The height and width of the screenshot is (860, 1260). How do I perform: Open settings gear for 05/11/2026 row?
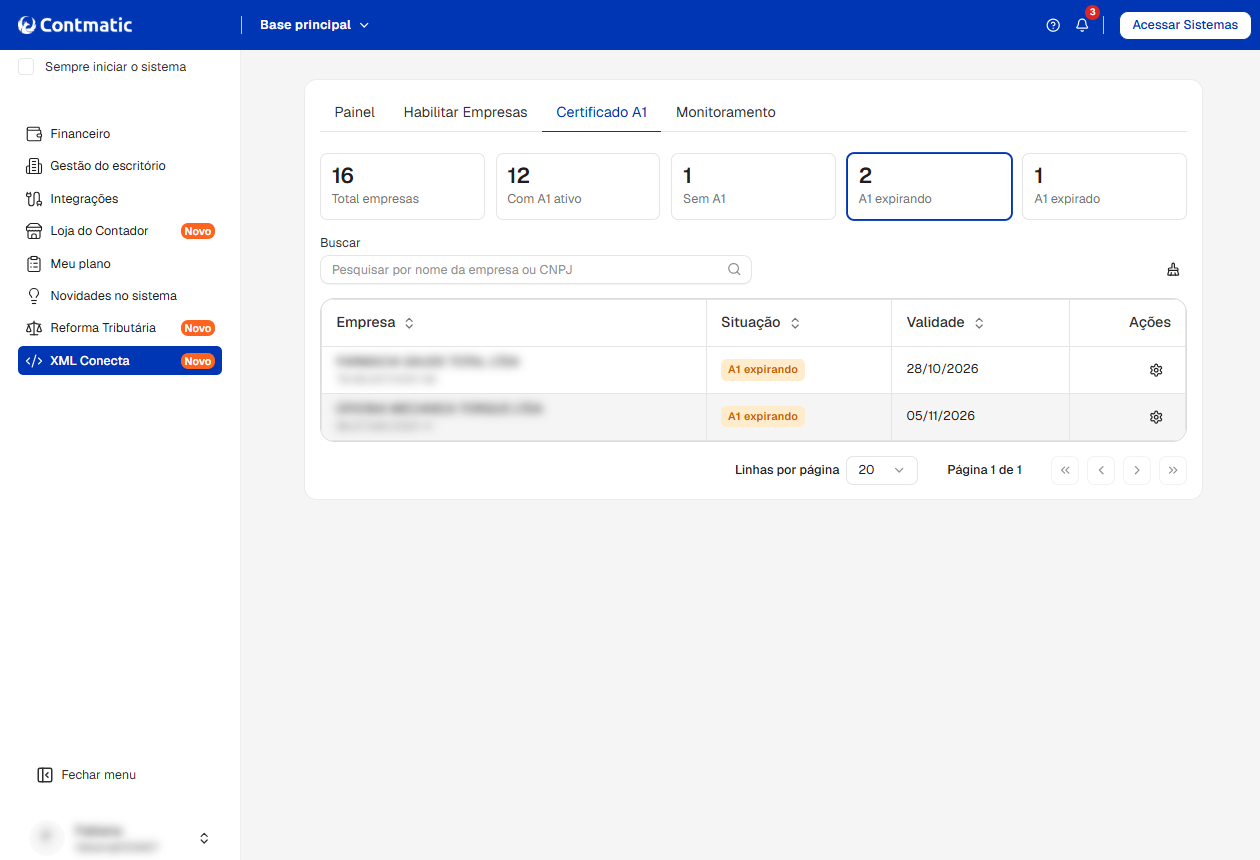(x=1156, y=417)
